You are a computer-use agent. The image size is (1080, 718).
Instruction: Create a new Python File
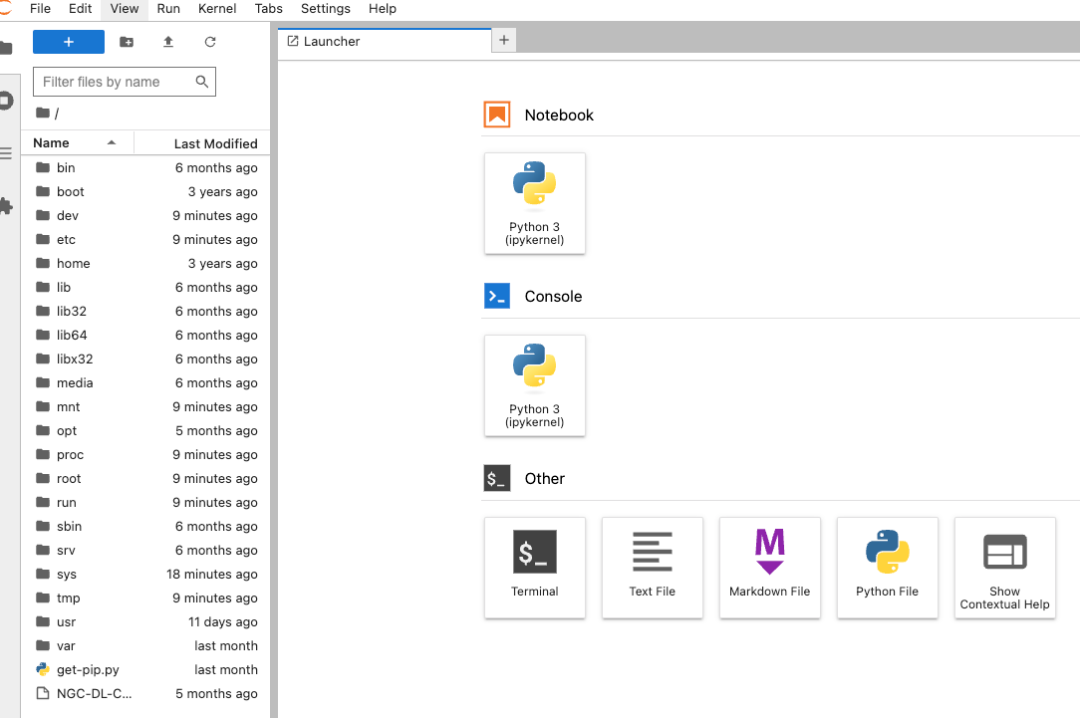tap(887, 568)
